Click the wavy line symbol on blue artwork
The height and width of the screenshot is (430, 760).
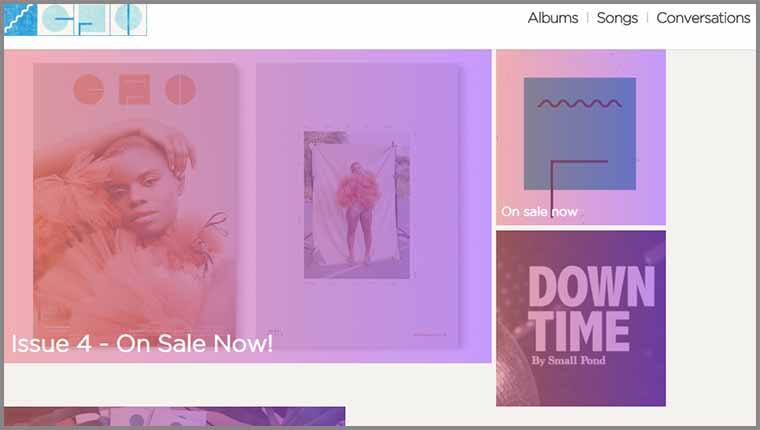pos(580,103)
